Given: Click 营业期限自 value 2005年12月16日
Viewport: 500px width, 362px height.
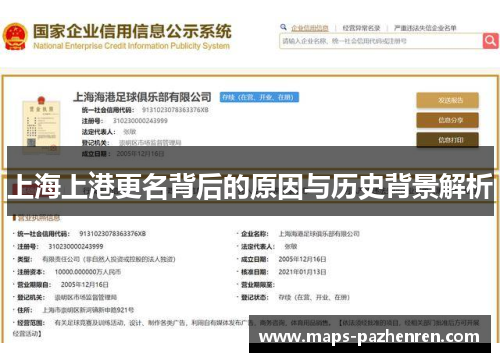Looking at the screenshot, I should pyautogui.click(x=85, y=285).
